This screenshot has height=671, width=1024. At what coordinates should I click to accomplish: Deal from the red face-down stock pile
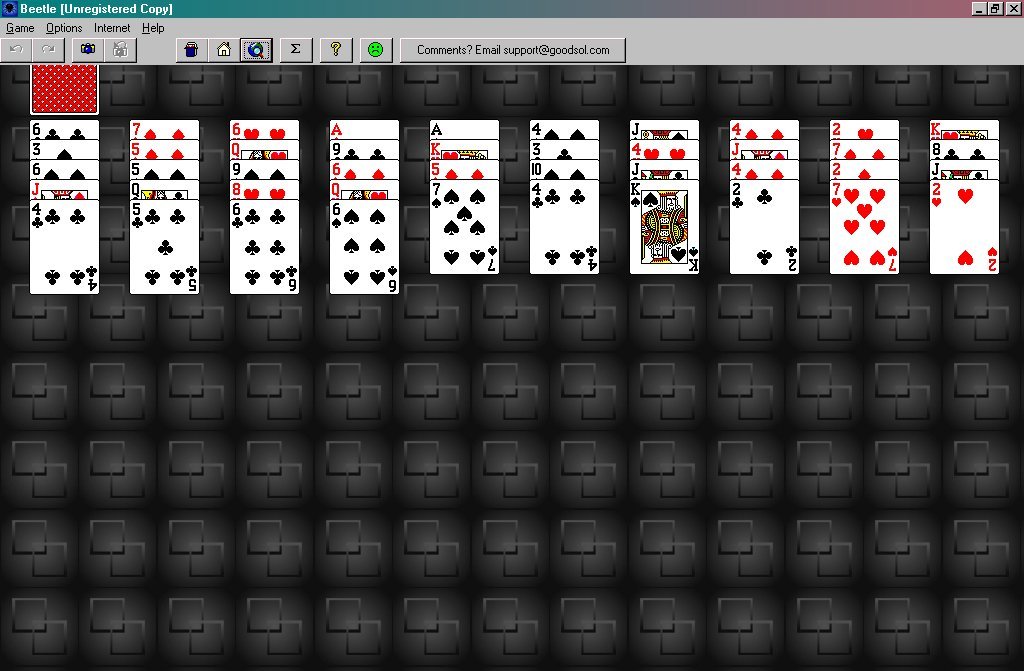pos(64,90)
